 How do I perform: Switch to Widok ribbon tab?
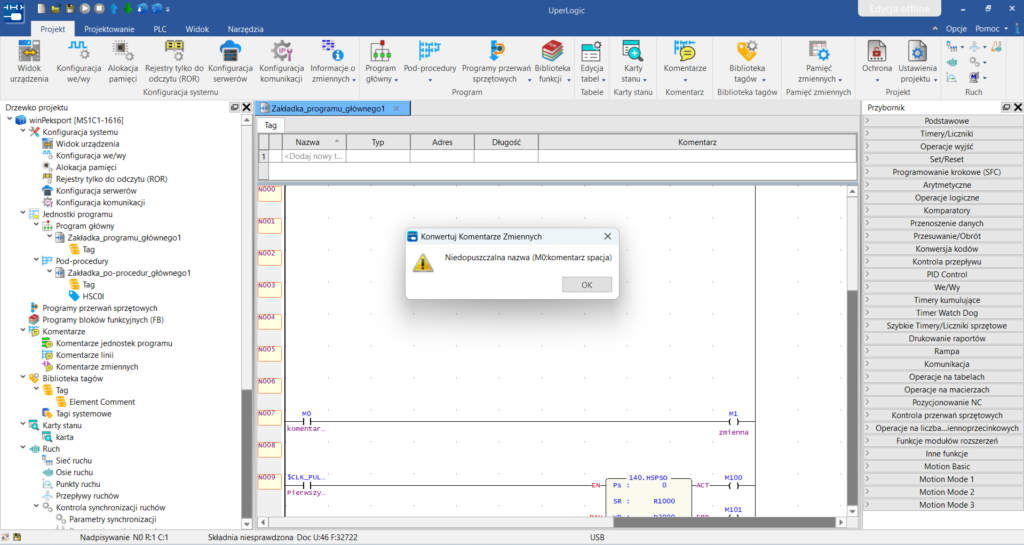197,29
